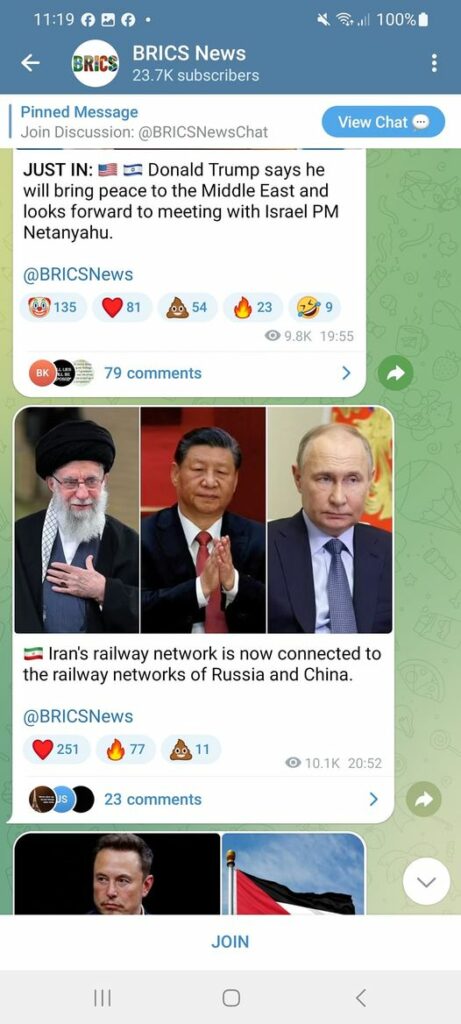Open the three-dot channel menu
The image size is (461, 1024).
[x=434, y=63]
